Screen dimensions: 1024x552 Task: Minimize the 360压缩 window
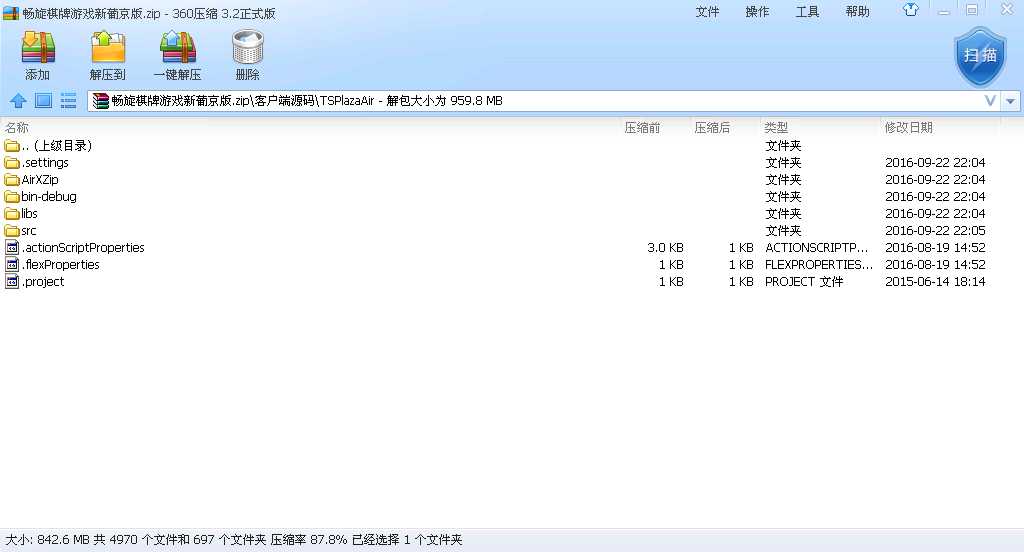coord(944,10)
